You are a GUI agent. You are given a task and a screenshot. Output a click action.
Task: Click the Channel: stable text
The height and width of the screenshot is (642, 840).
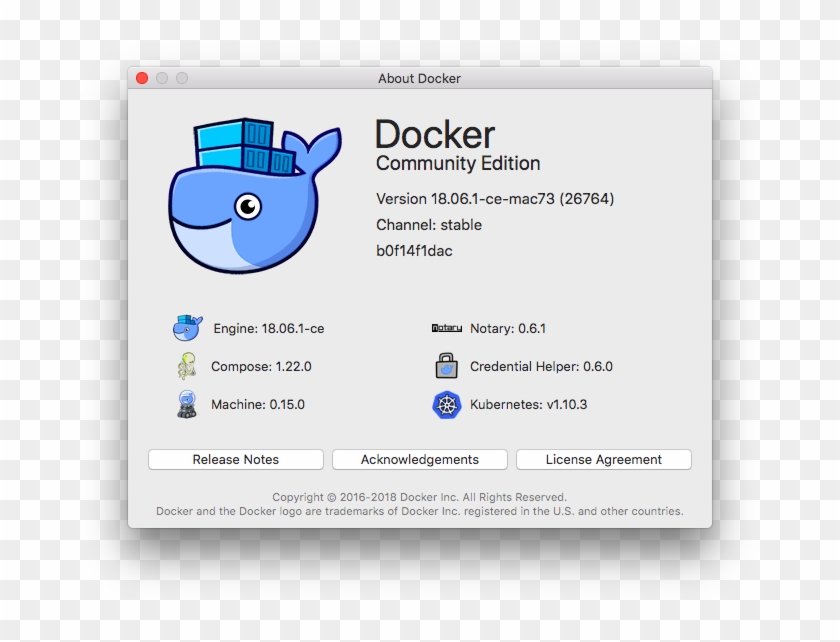pyautogui.click(x=429, y=225)
